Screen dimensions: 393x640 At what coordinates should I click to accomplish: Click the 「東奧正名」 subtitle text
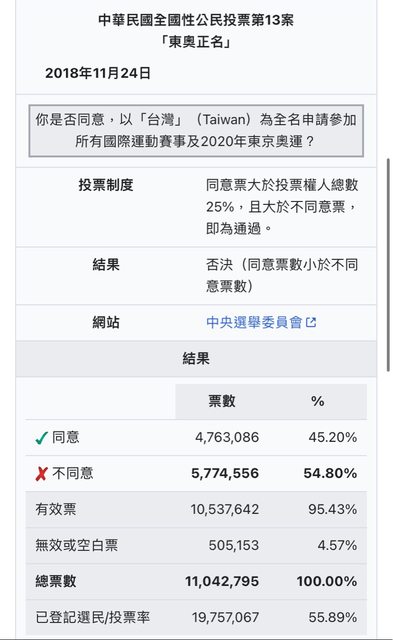(x=196, y=42)
